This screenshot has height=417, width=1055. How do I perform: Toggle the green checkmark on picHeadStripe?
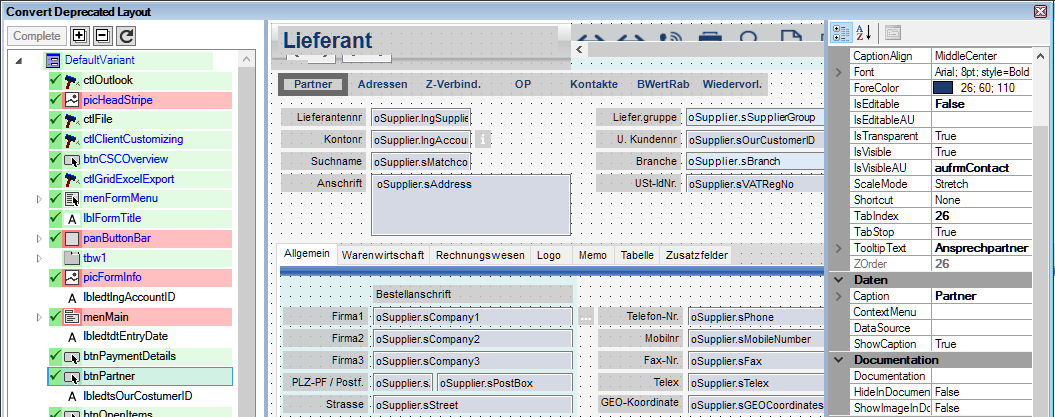coord(55,100)
